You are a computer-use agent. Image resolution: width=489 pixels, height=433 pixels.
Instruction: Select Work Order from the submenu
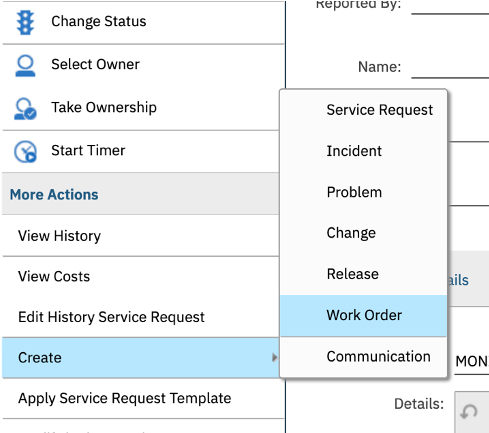click(363, 315)
